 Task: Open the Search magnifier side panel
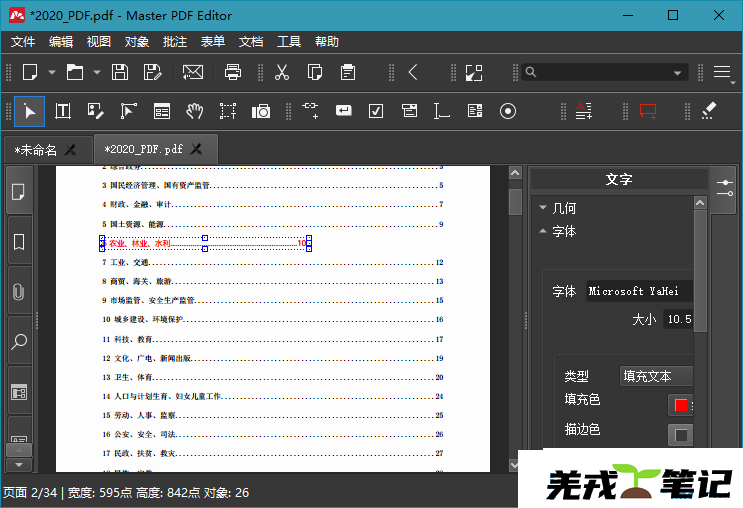click(18, 342)
